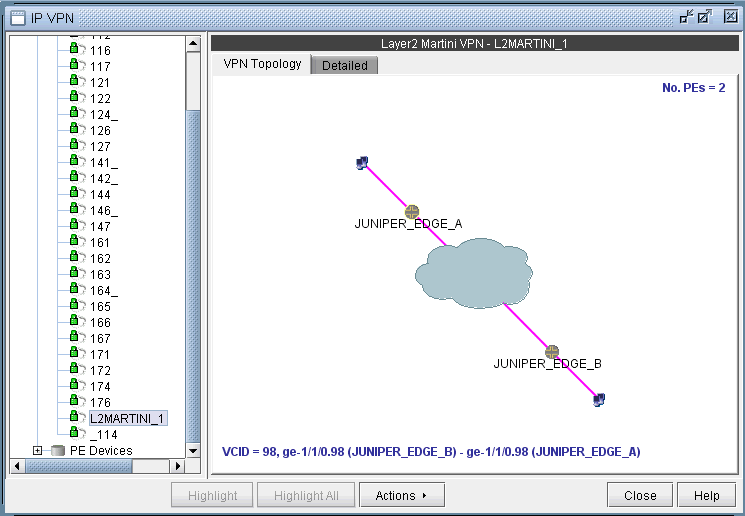Screen dimensions: 745x516
Task: Click the Highlight button
Action: pos(212,496)
